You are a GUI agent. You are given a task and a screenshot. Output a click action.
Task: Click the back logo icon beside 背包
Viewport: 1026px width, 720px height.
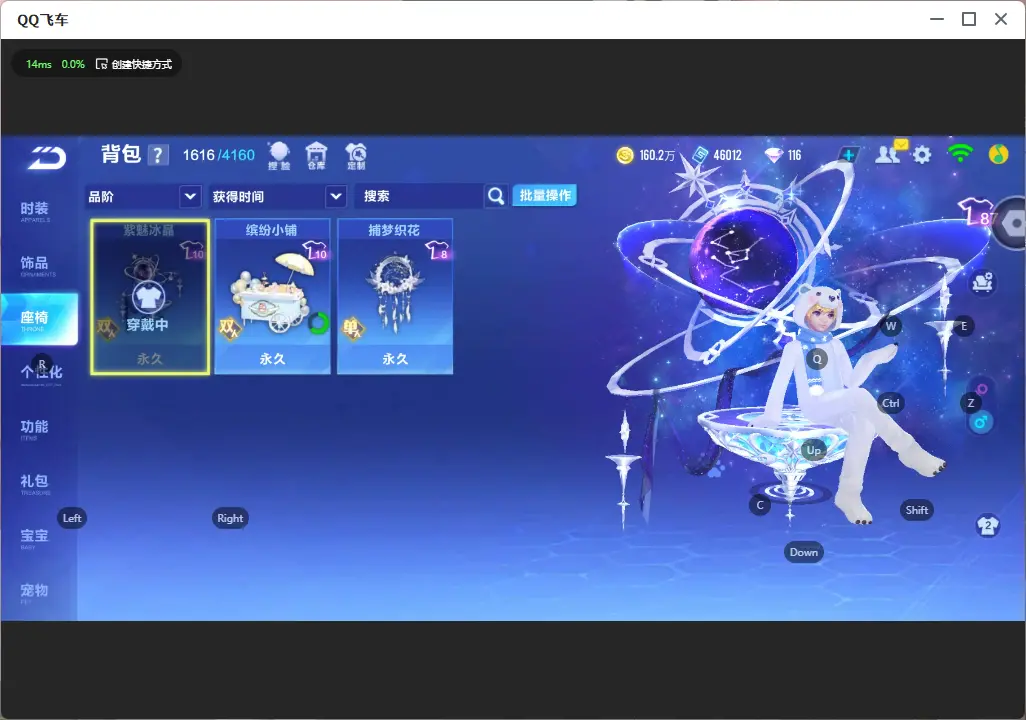[46, 157]
